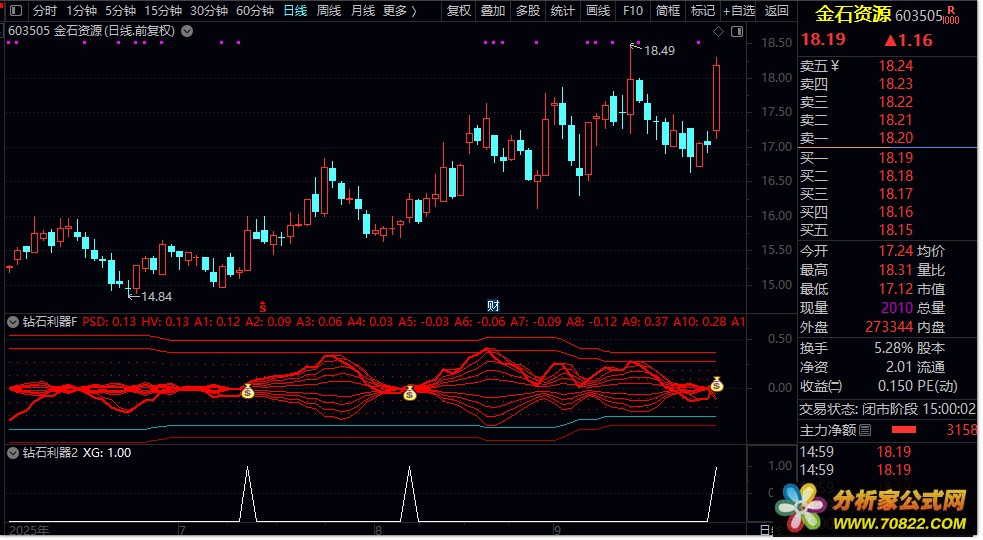The width and height of the screenshot is (983, 540).
Task: Click the leftmost money bag signal icon
Action: [248, 392]
